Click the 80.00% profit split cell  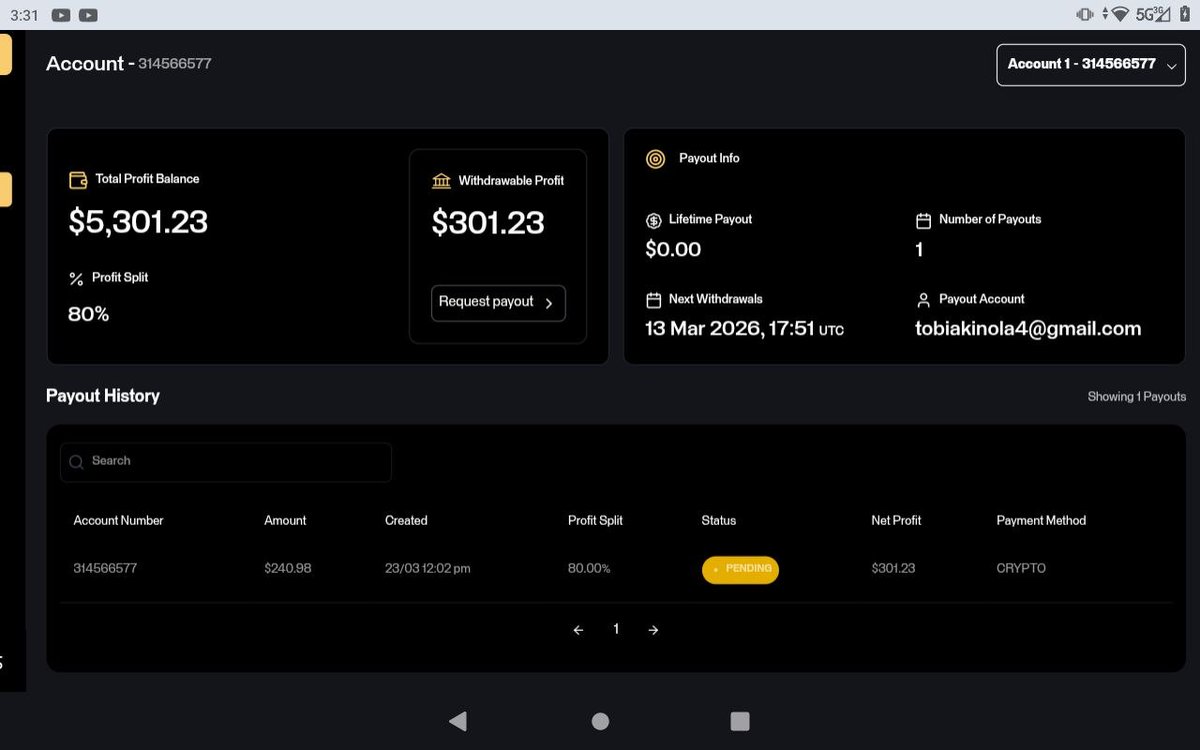589,569
